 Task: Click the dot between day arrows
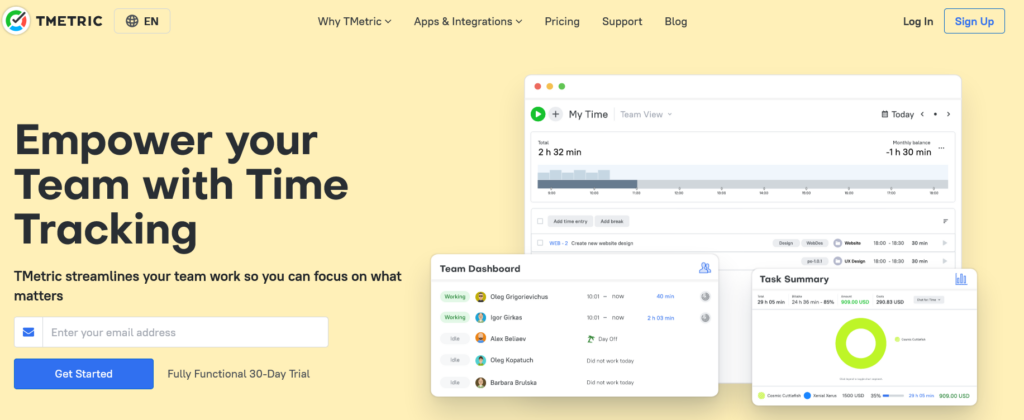[x=935, y=114]
